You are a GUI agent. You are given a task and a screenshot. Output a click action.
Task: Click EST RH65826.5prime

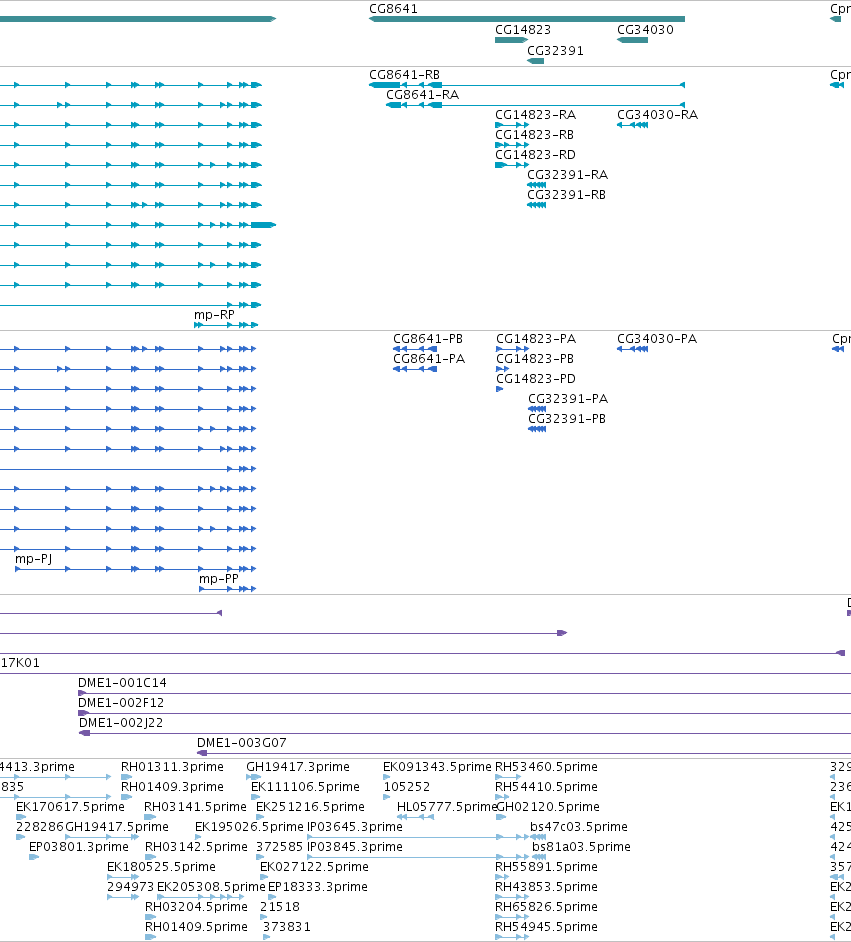(547, 907)
